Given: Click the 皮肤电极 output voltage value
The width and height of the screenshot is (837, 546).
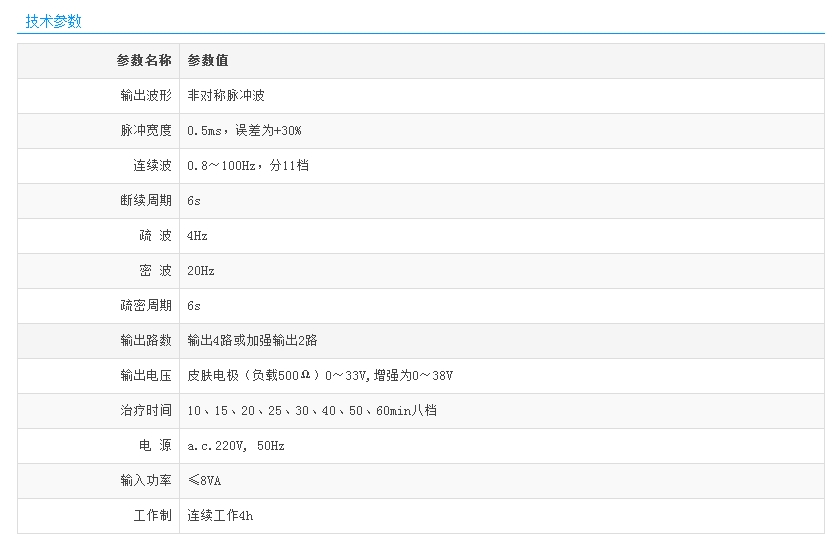Looking at the screenshot, I should (x=320, y=376).
